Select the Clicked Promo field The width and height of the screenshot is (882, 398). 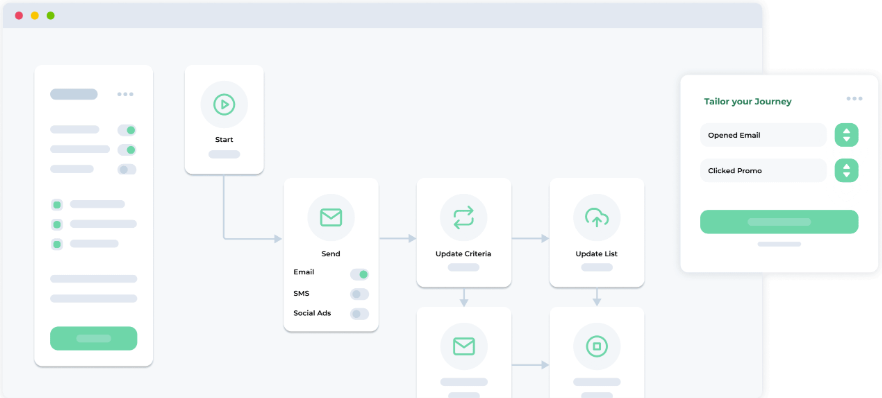tap(763, 170)
